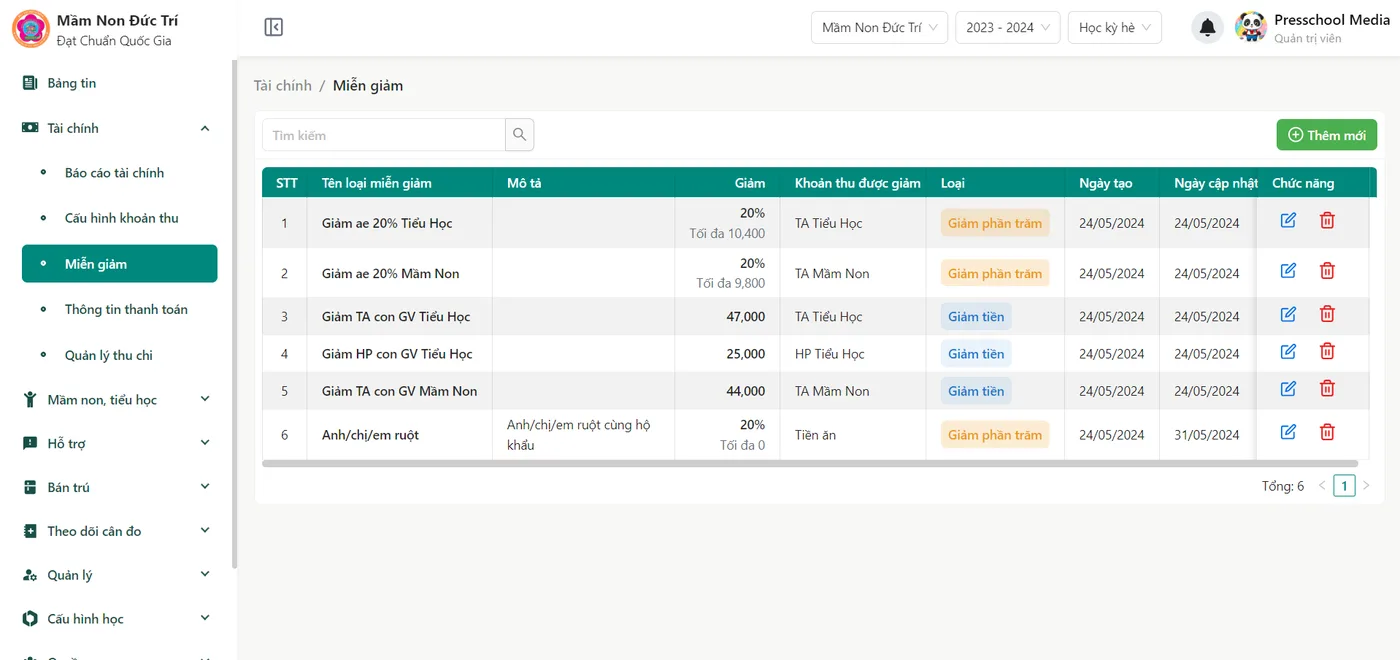Delete the "Giảm TA con GV Tiểu Học" row
The image size is (1400, 660).
[1327, 314]
